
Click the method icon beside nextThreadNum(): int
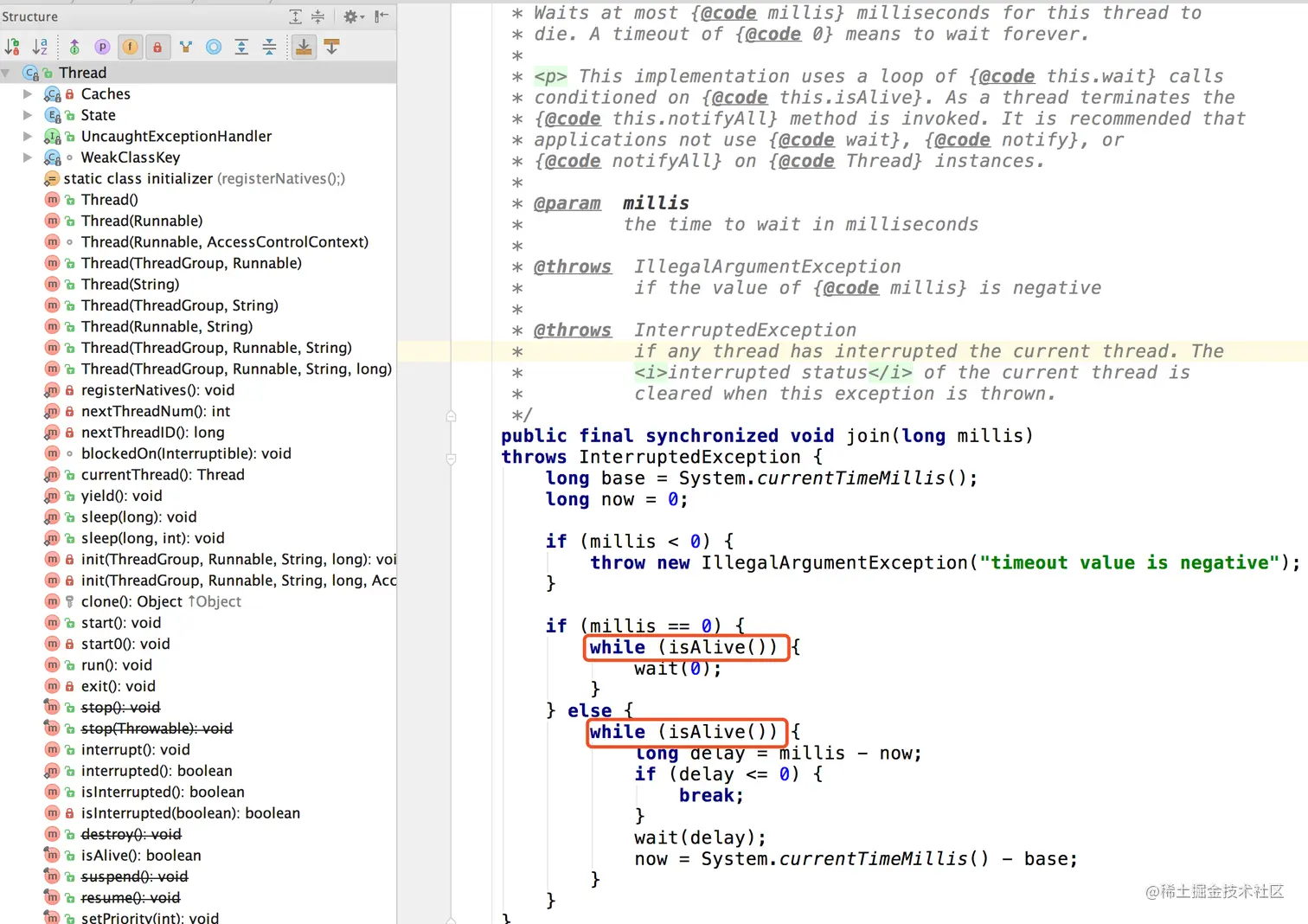52,411
